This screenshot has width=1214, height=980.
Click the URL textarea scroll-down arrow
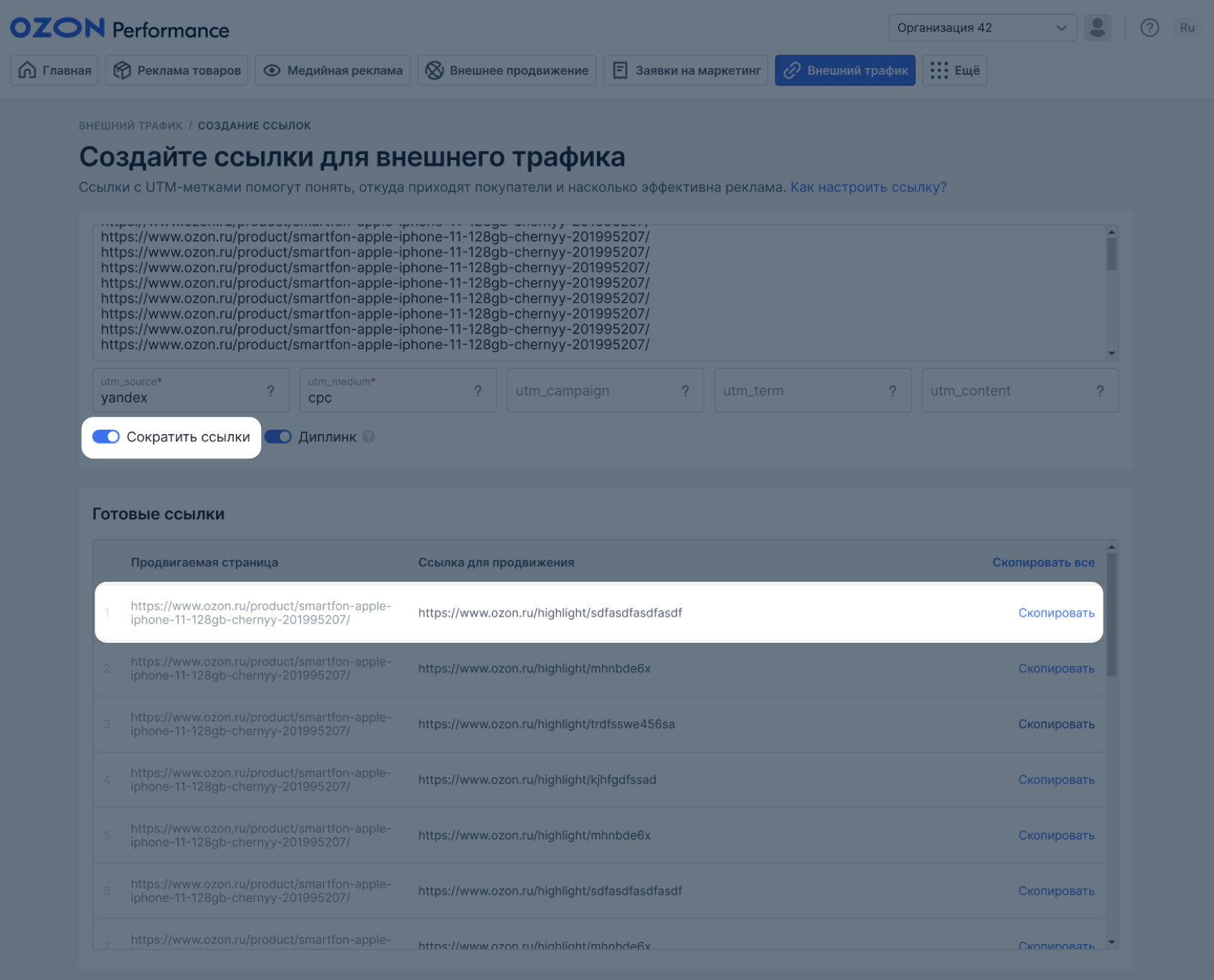click(x=1111, y=353)
